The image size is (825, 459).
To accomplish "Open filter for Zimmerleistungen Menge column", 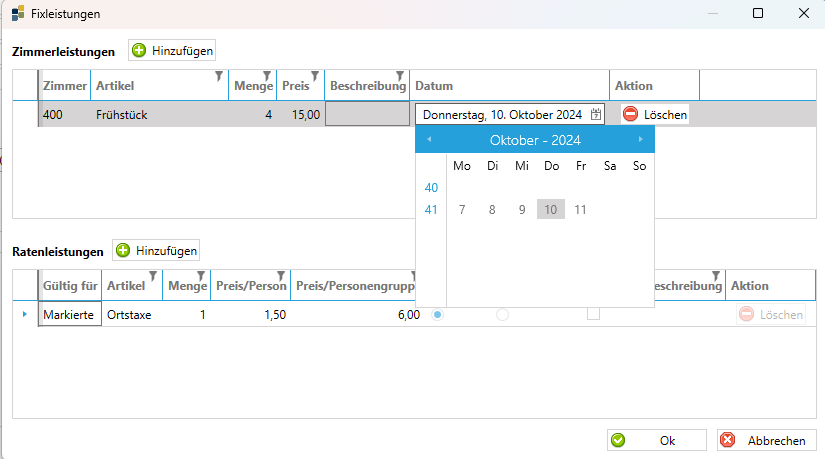I will pyautogui.click(x=267, y=76).
